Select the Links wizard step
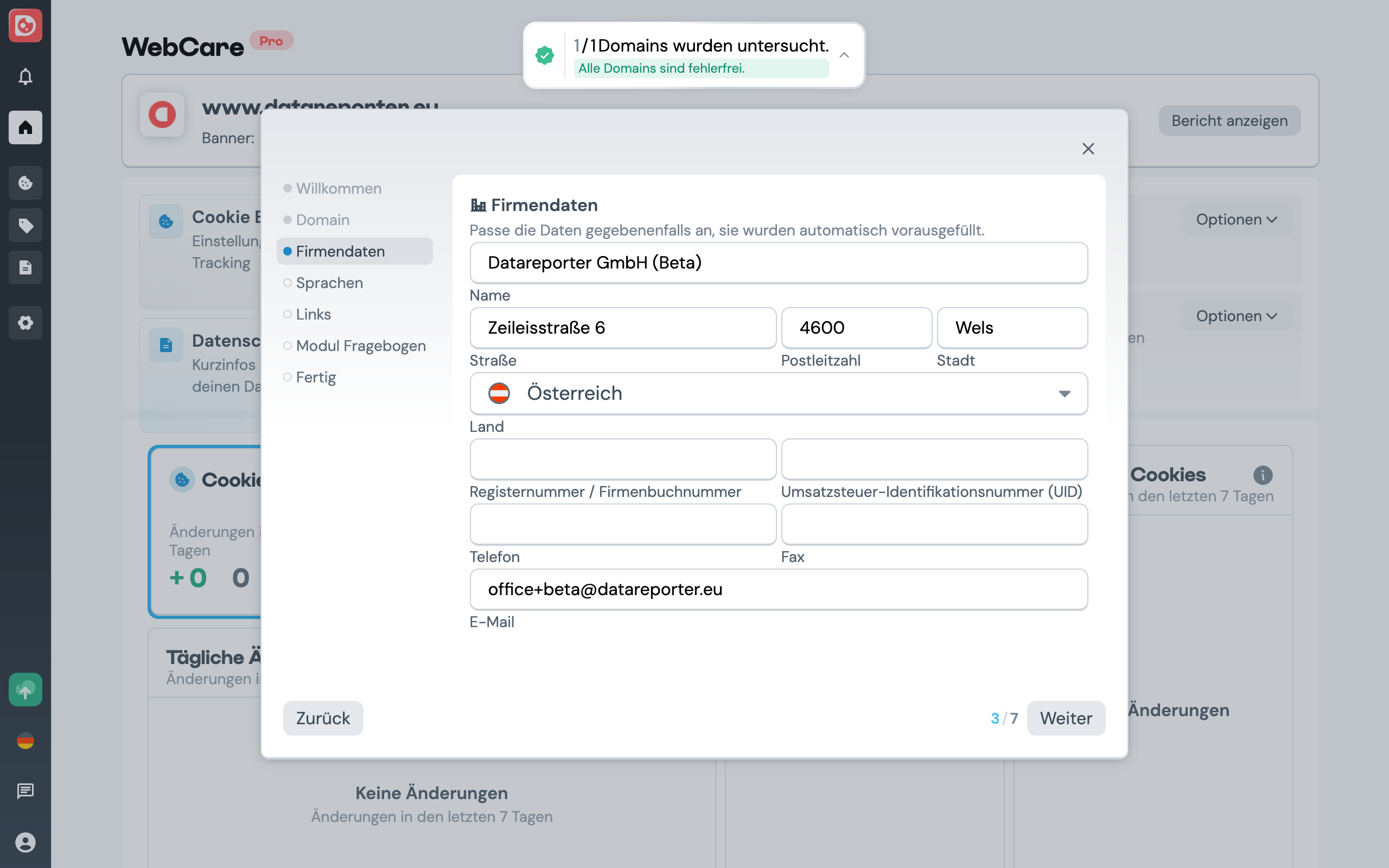1389x868 pixels. 314,314
